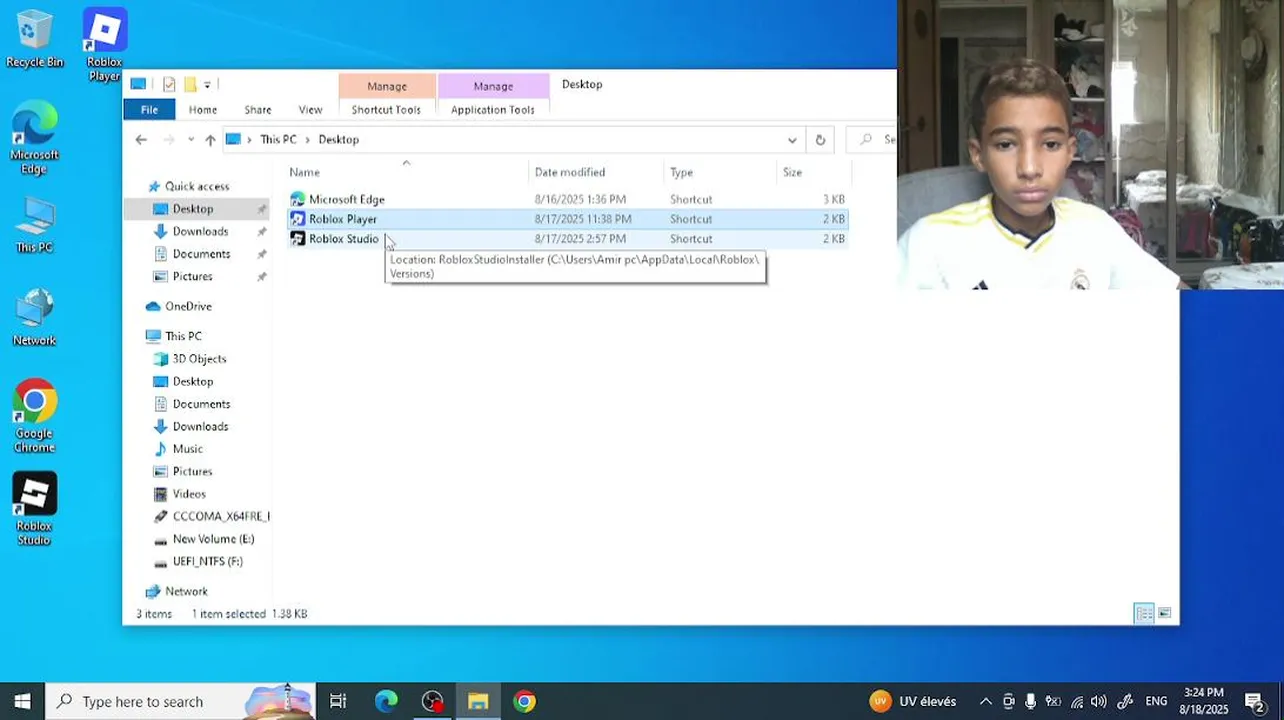The height and width of the screenshot is (720, 1284).
Task: Switch to the Share ribbon tab
Action: click(x=258, y=110)
